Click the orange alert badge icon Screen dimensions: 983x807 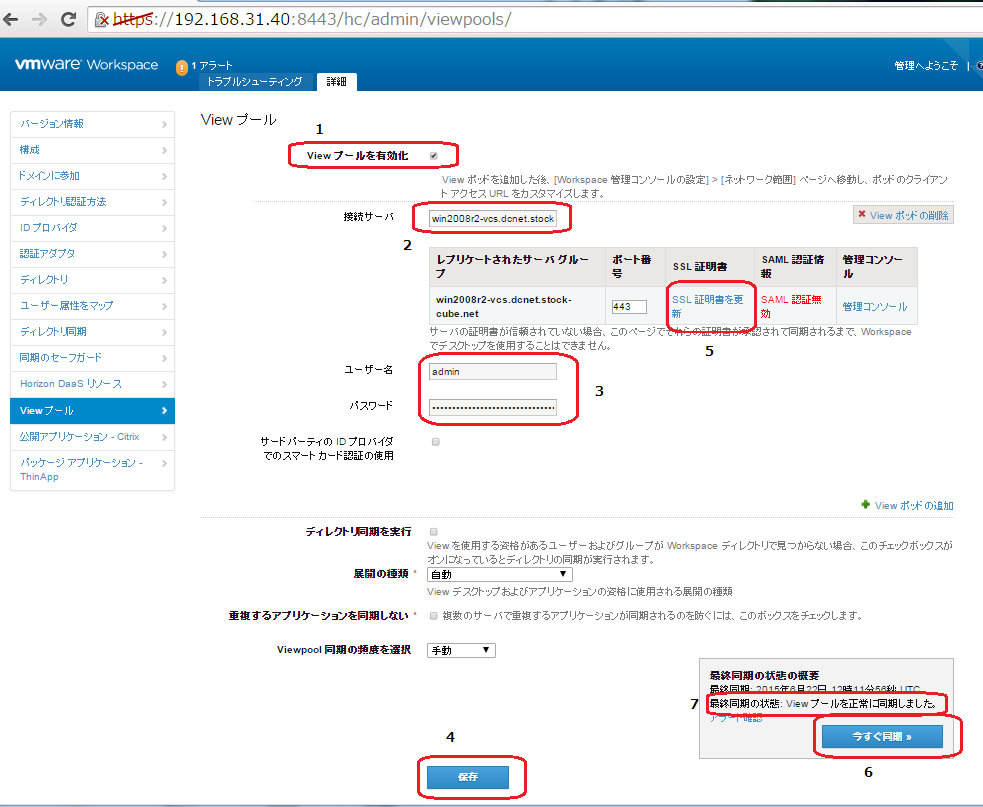click(181, 68)
